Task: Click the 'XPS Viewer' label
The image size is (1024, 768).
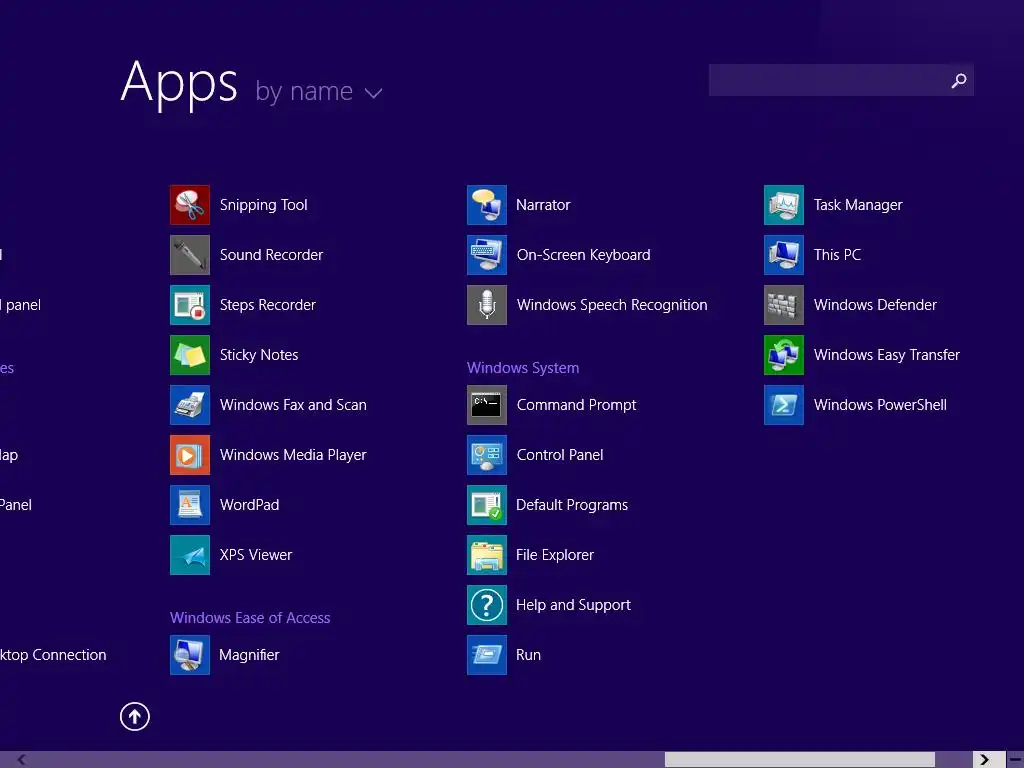Action: pos(256,554)
